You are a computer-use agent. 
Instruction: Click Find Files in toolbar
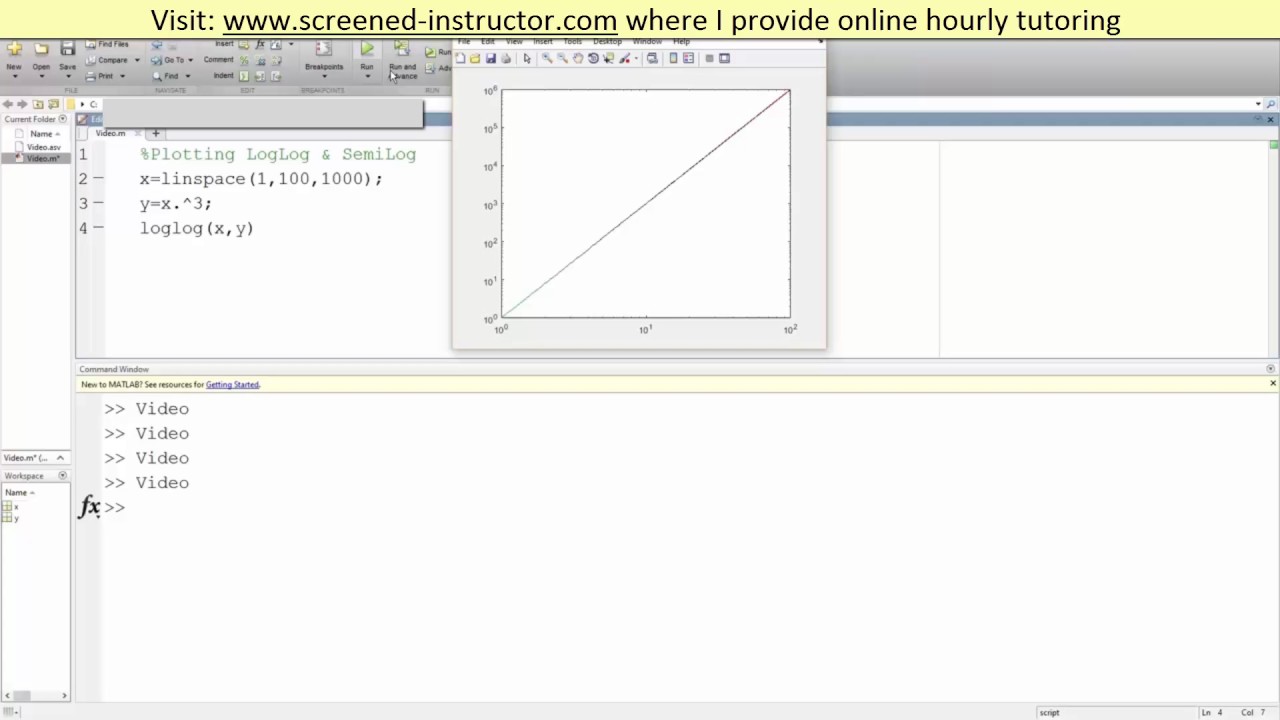[x=107, y=44]
